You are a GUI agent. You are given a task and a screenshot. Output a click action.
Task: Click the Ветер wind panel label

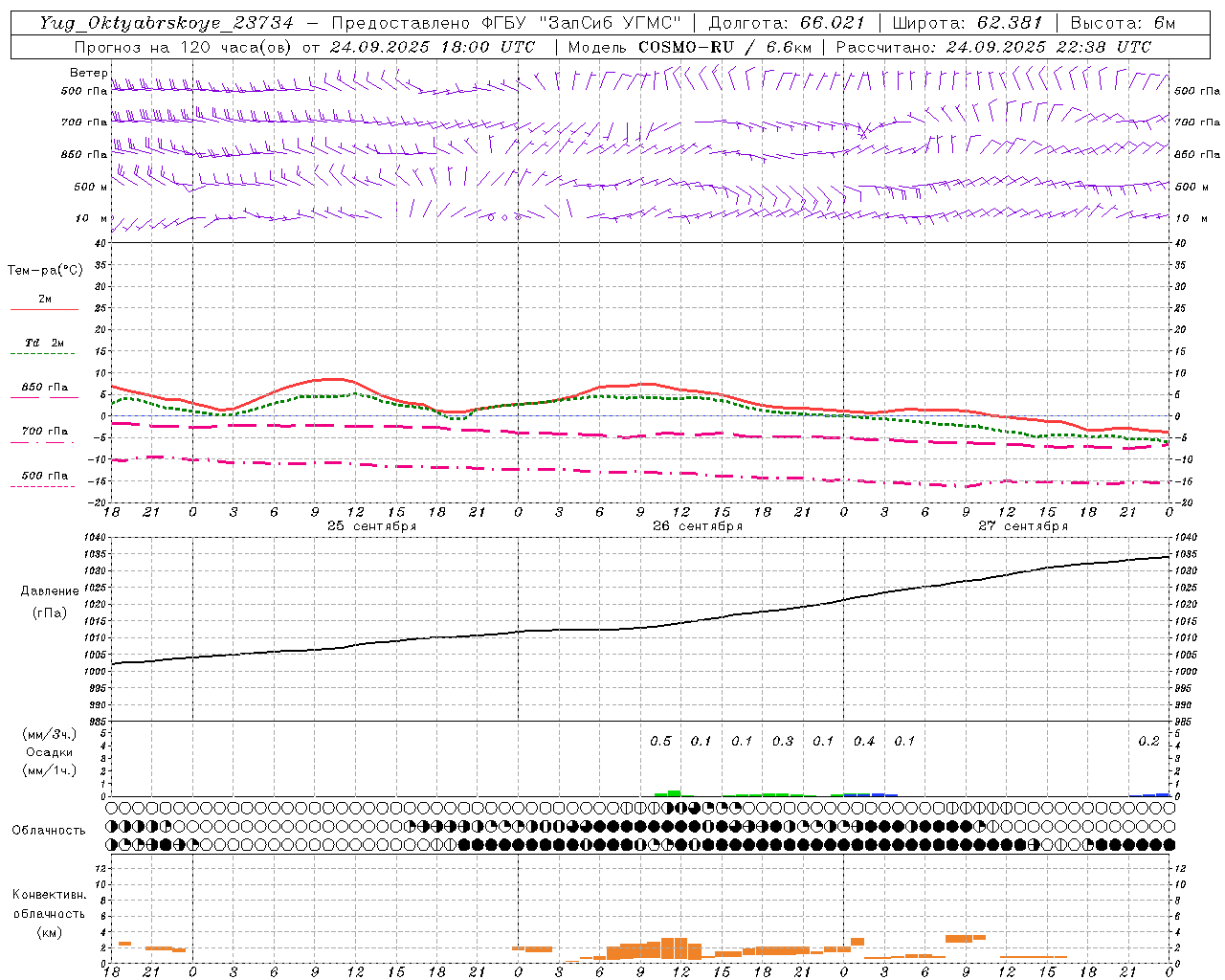coord(89,73)
